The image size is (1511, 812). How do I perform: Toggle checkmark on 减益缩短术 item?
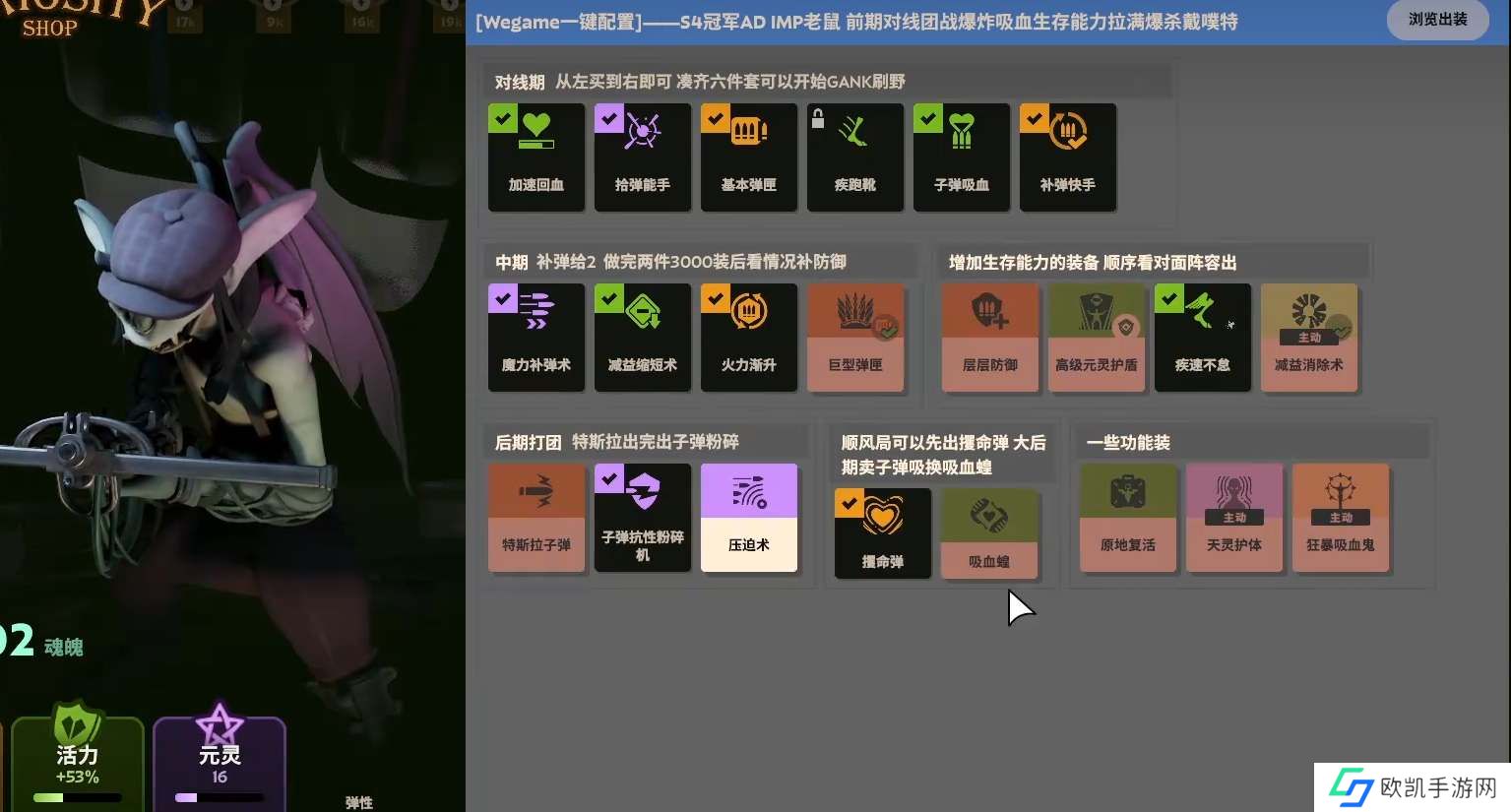coord(608,298)
